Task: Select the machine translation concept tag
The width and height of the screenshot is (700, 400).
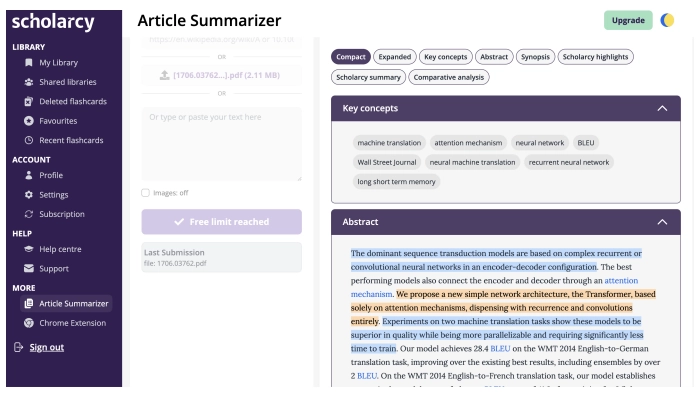Action: [389, 143]
